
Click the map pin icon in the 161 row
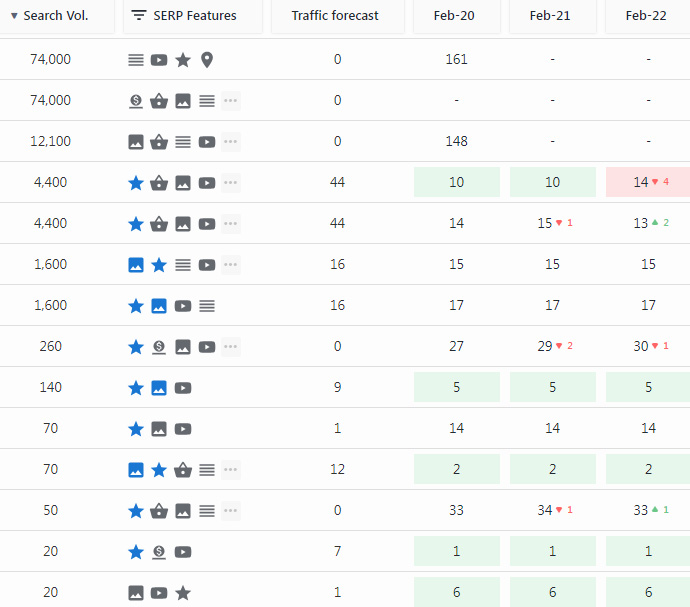[207, 60]
